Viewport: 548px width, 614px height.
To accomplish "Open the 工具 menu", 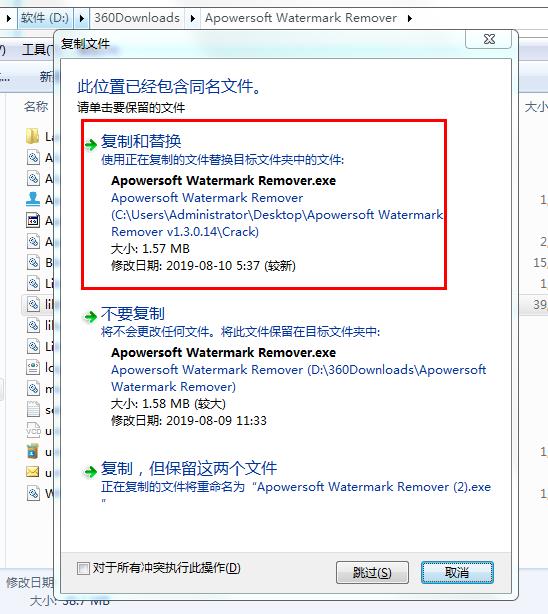I will coord(37,50).
